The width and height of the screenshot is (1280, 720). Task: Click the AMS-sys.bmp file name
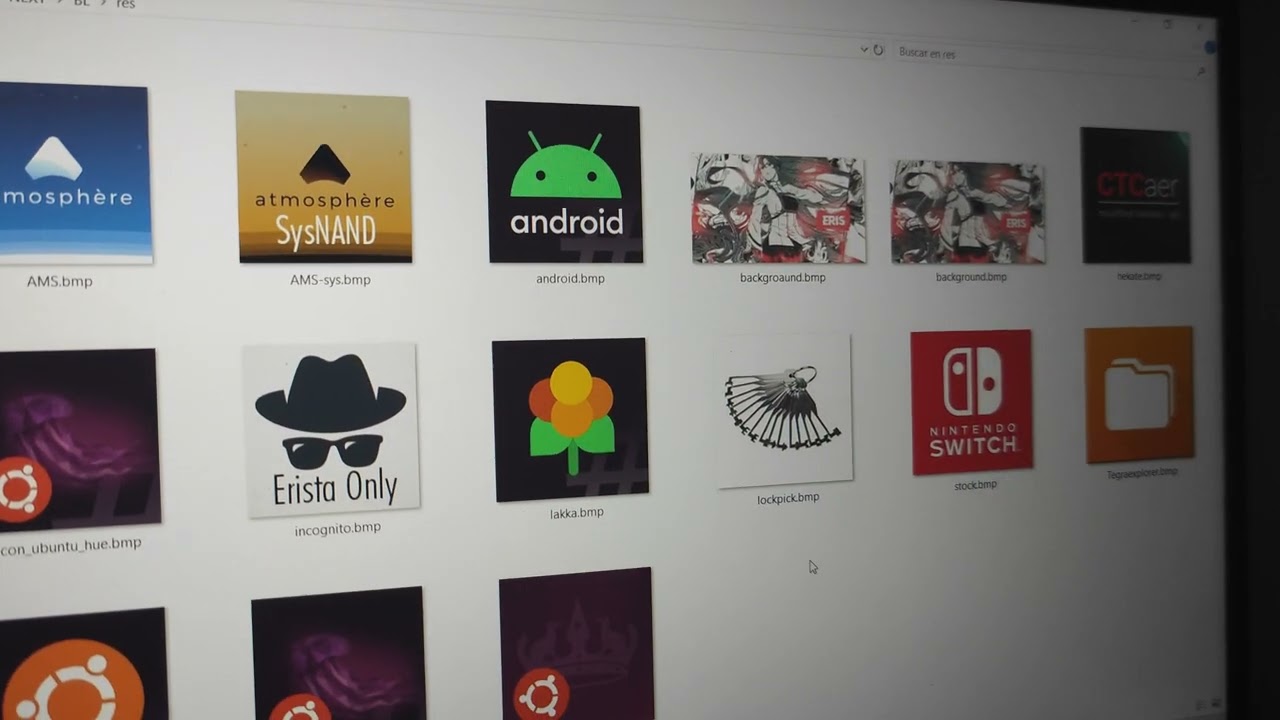pos(330,280)
